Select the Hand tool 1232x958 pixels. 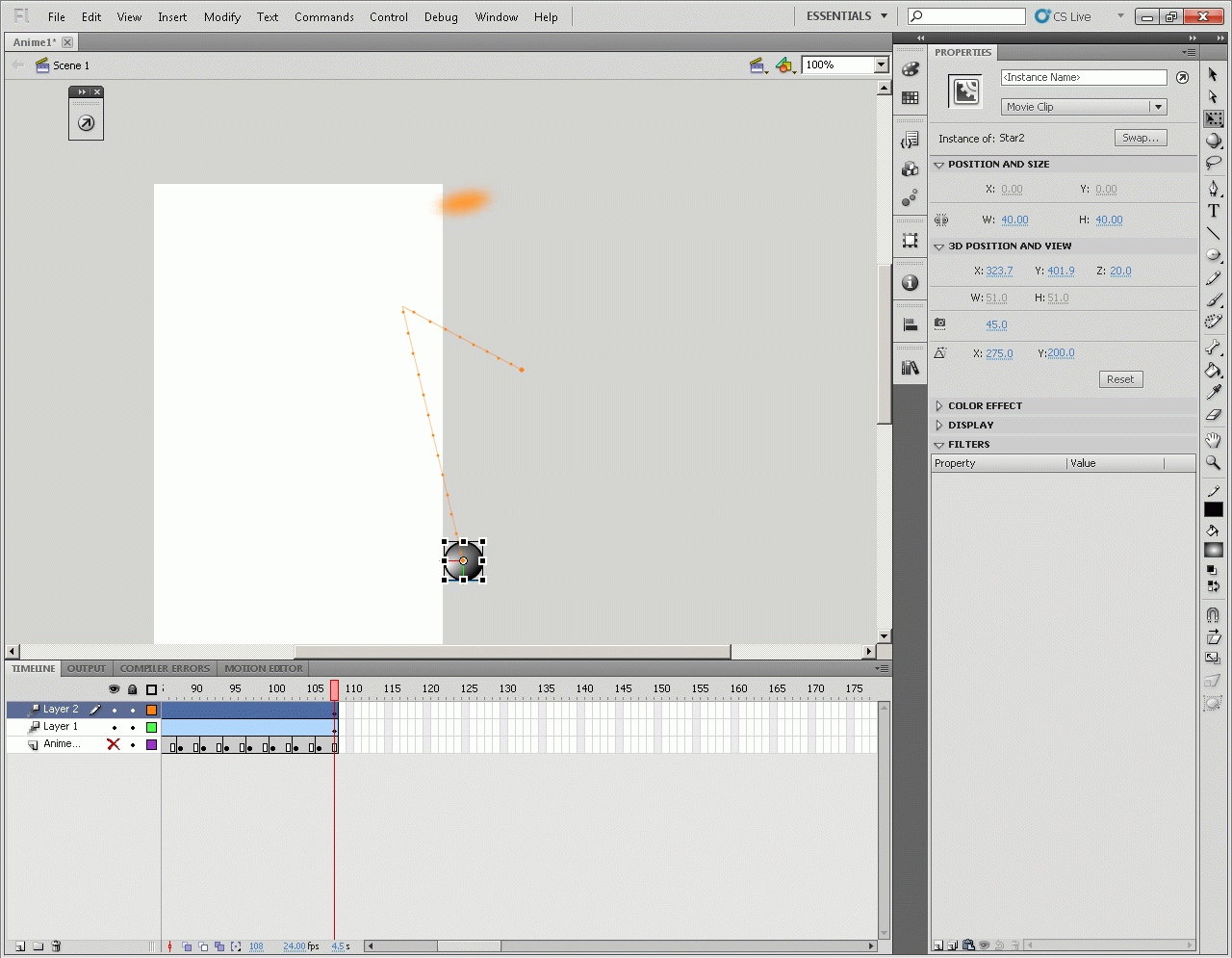click(1213, 440)
